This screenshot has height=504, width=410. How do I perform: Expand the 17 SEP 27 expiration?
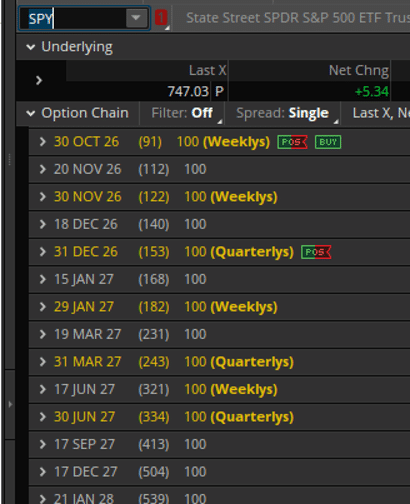point(43,444)
